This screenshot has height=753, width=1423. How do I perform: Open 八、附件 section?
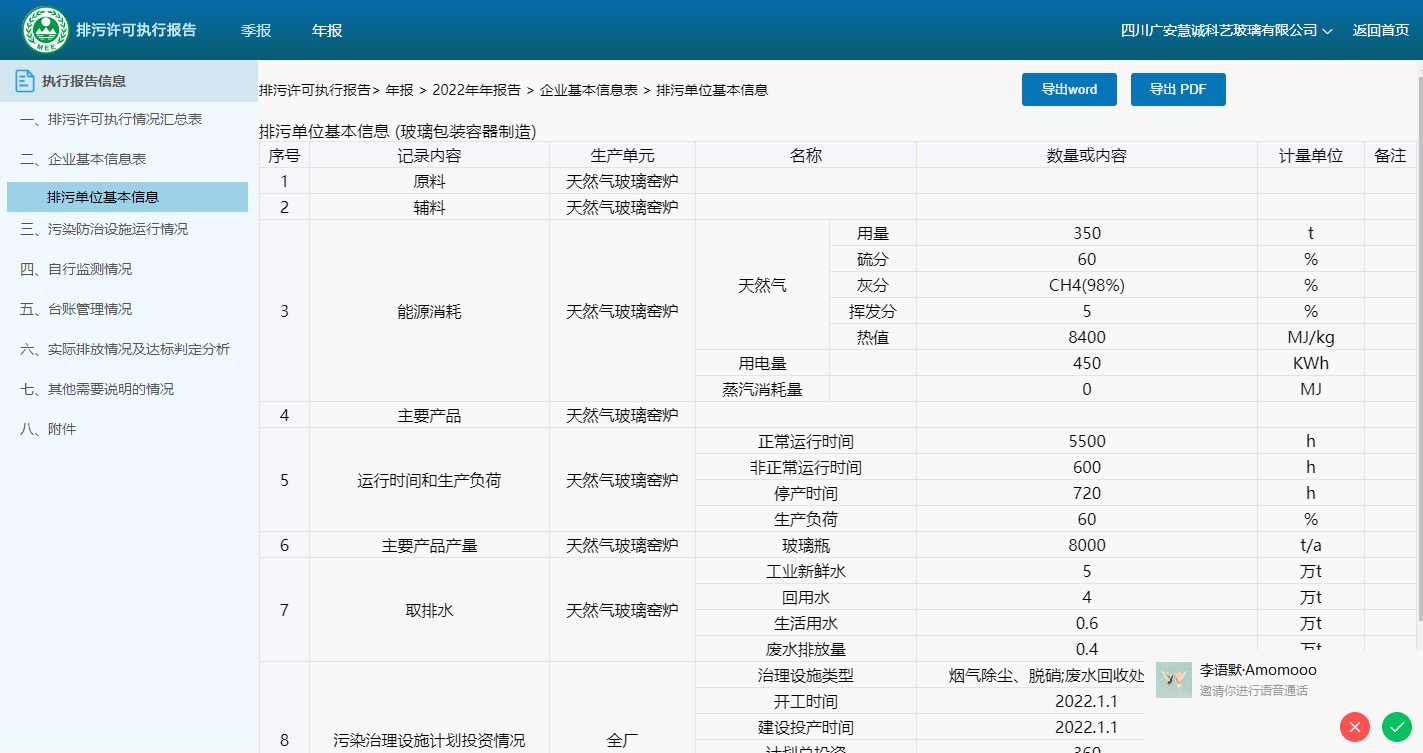point(48,430)
